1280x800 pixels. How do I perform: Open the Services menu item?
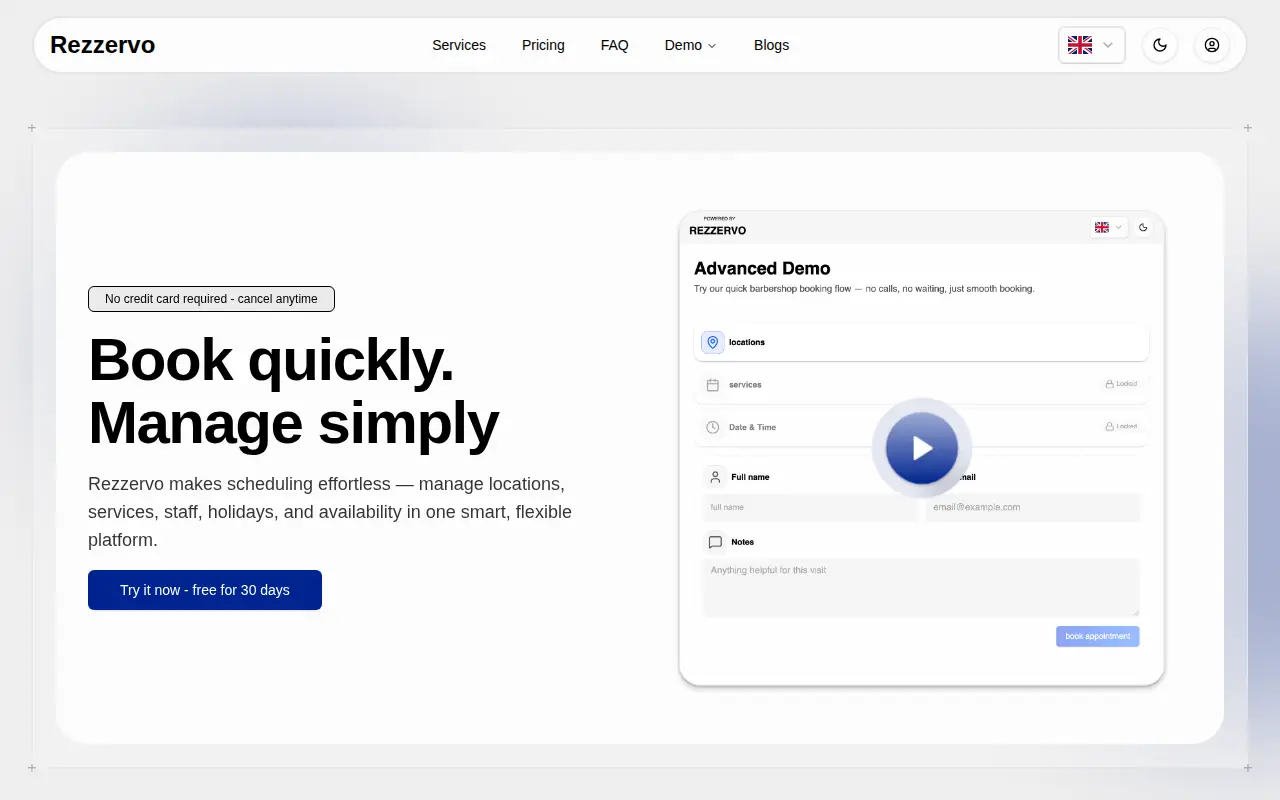pyautogui.click(x=459, y=45)
